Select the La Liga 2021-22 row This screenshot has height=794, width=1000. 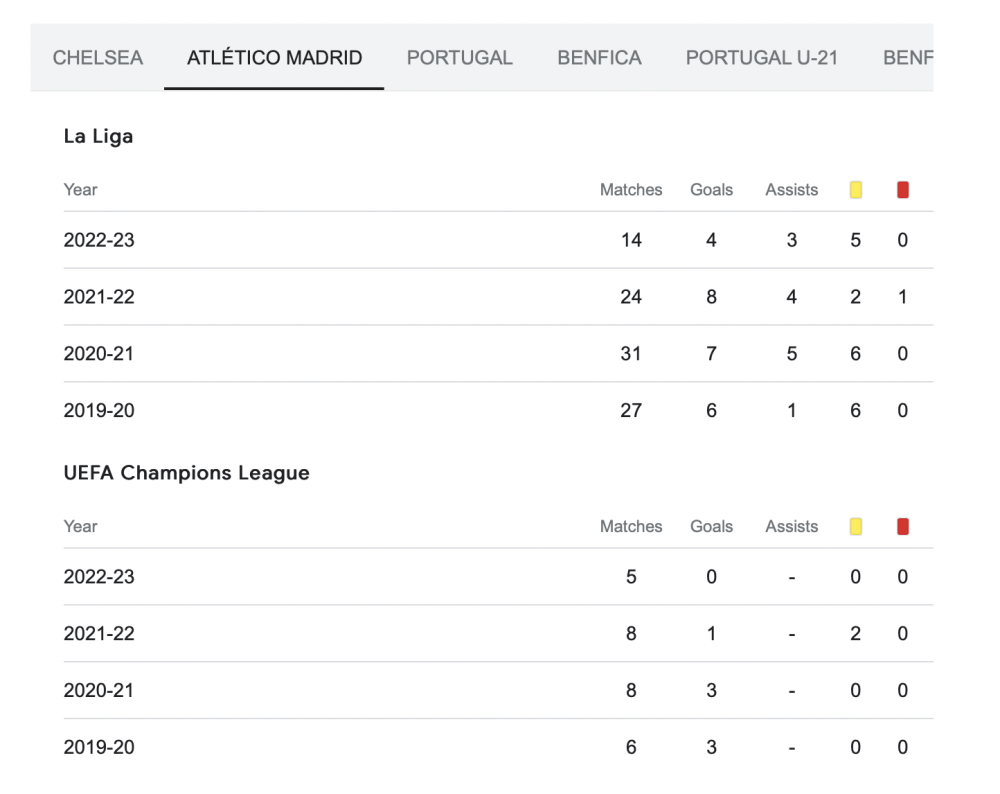(498, 297)
